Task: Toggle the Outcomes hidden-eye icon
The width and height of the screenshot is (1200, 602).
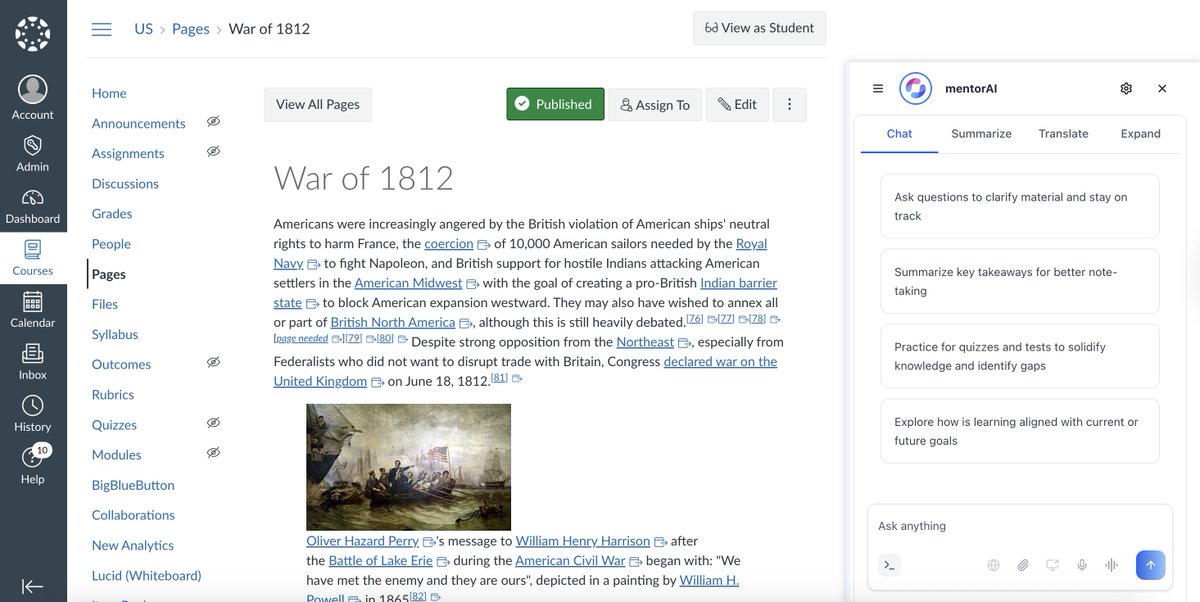Action: point(213,363)
